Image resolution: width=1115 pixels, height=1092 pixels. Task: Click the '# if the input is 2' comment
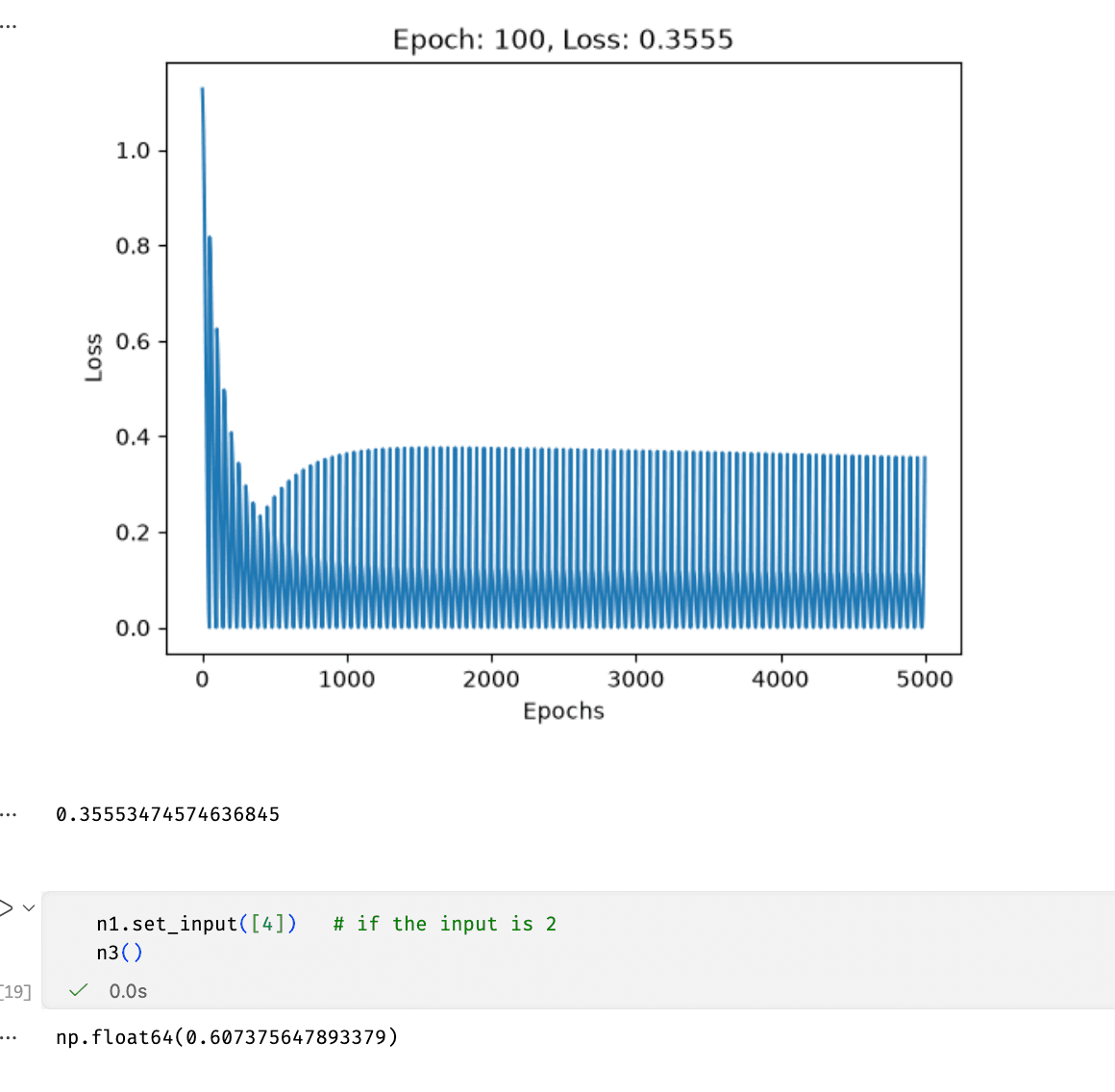pos(444,924)
